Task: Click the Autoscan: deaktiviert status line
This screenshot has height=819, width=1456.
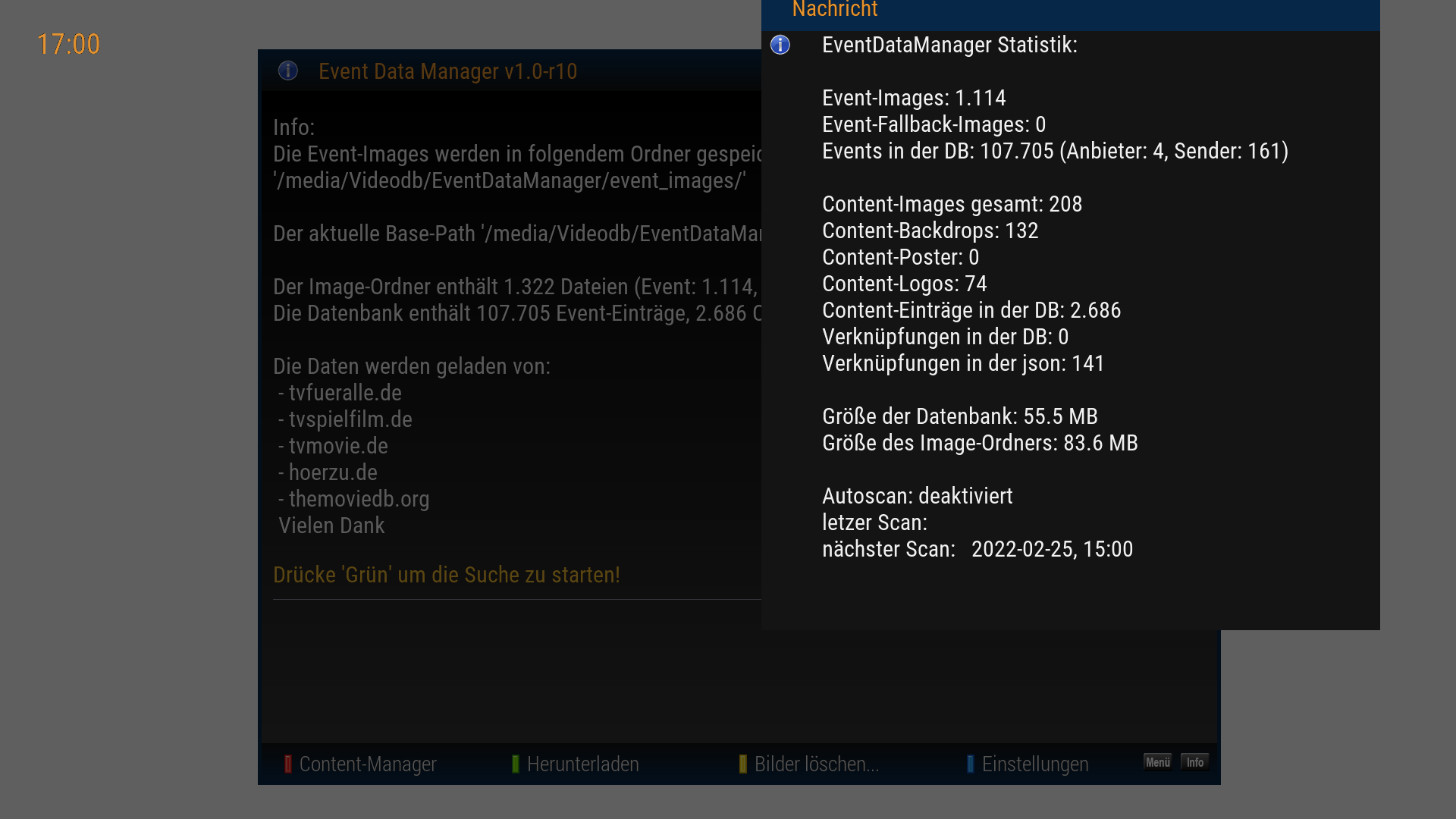Action: pos(917,496)
